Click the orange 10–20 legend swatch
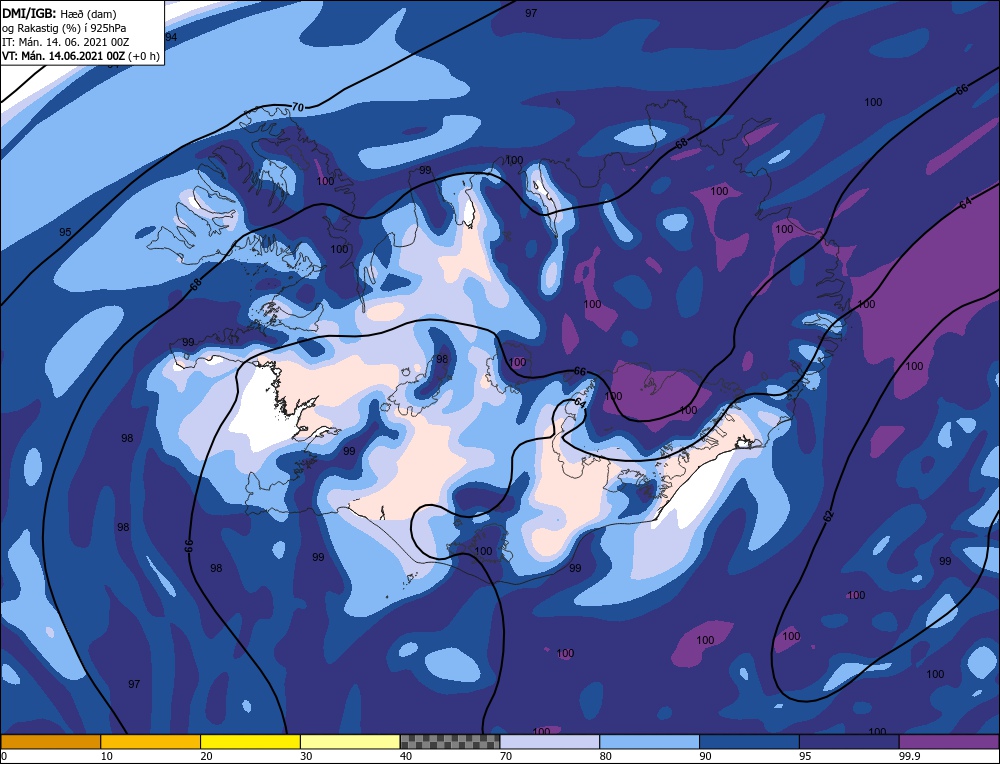 click(x=151, y=741)
